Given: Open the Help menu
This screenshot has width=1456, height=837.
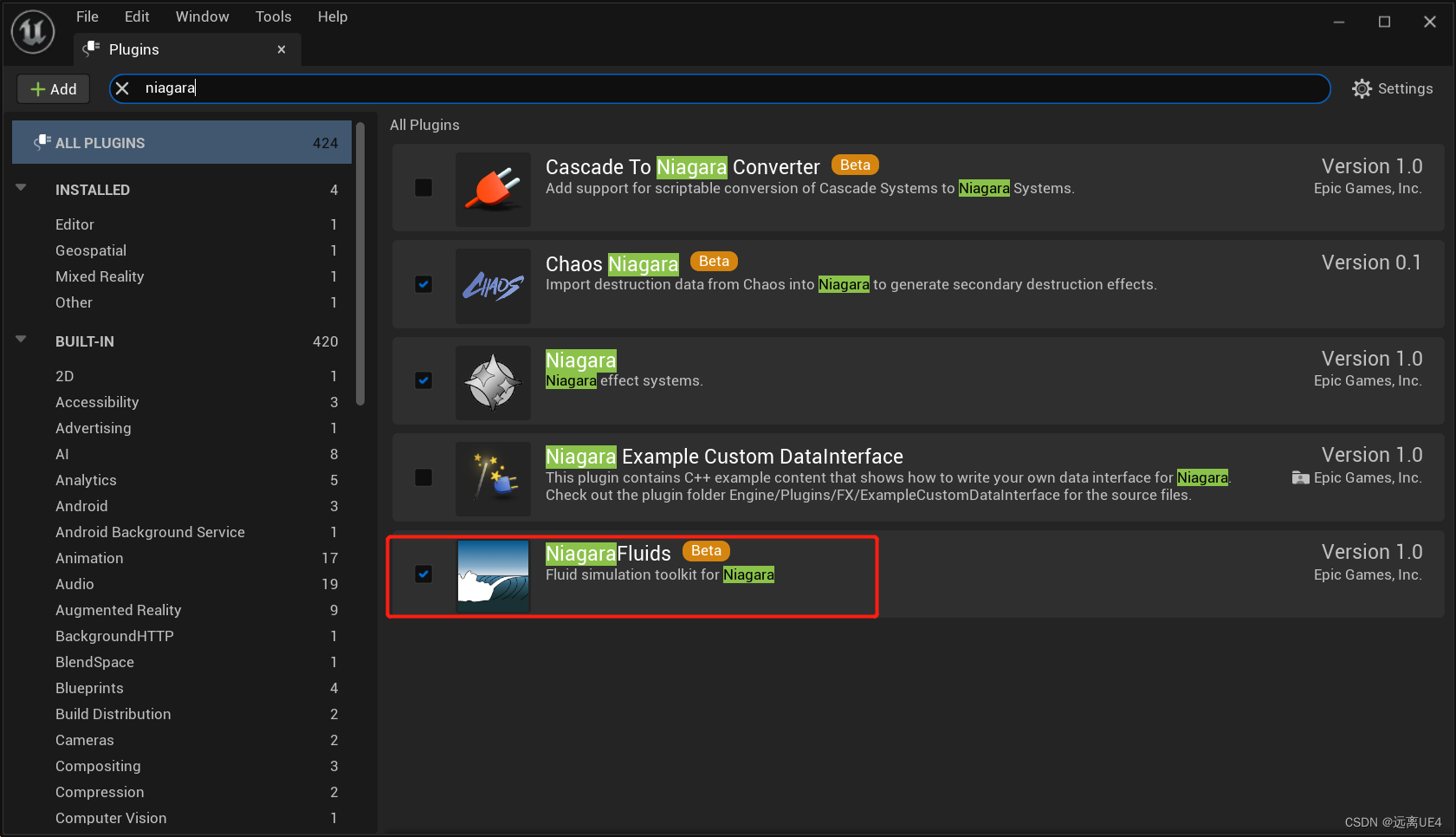Looking at the screenshot, I should pyautogui.click(x=333, y=16).
